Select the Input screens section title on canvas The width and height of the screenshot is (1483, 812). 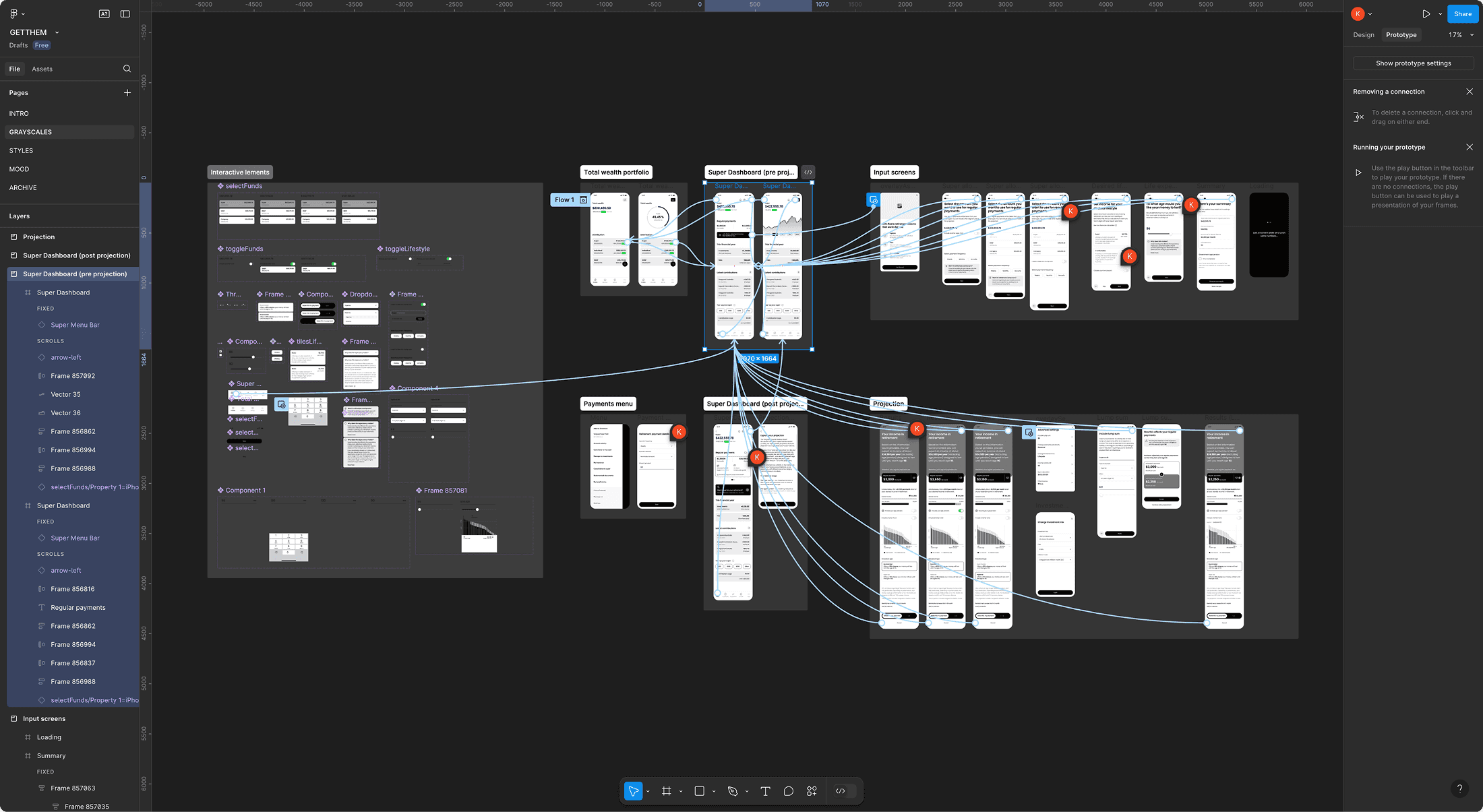[x=895, y=173]
